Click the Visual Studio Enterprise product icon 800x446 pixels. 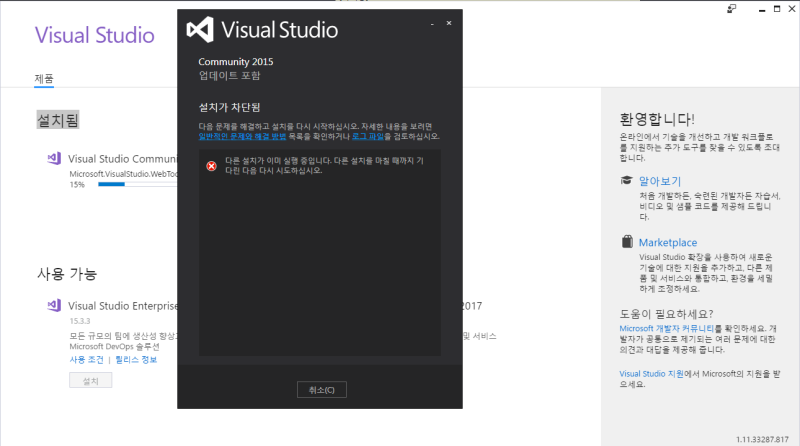tap(54, 306)
